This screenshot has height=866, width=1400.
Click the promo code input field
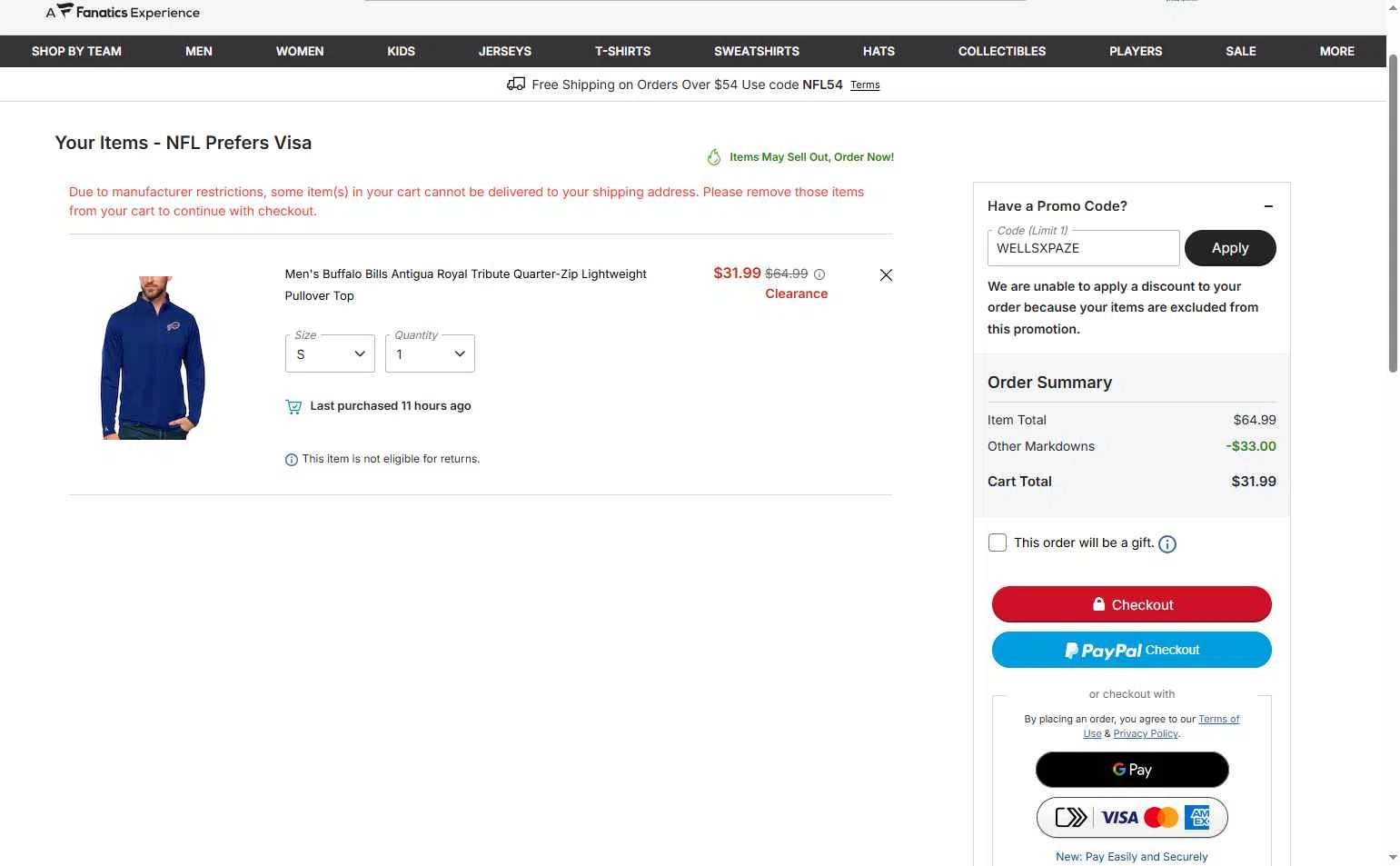coord(1083,248)
